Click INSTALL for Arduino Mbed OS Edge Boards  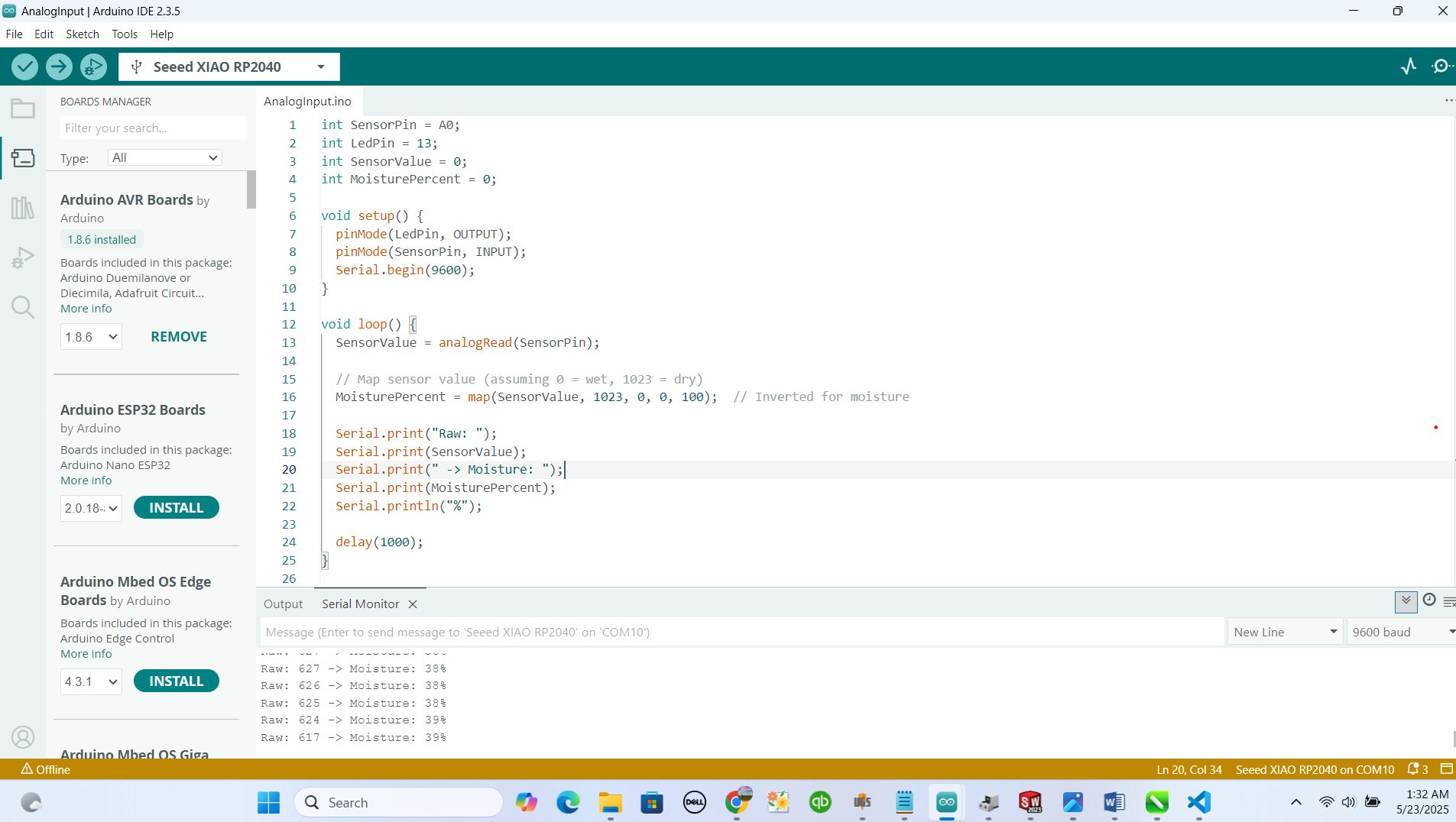click(177, 681)
